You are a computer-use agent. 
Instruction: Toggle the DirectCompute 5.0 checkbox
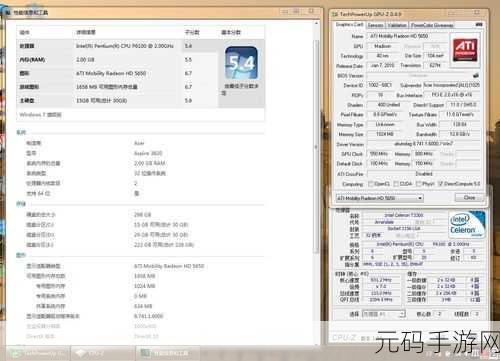[x=441, y=184]
